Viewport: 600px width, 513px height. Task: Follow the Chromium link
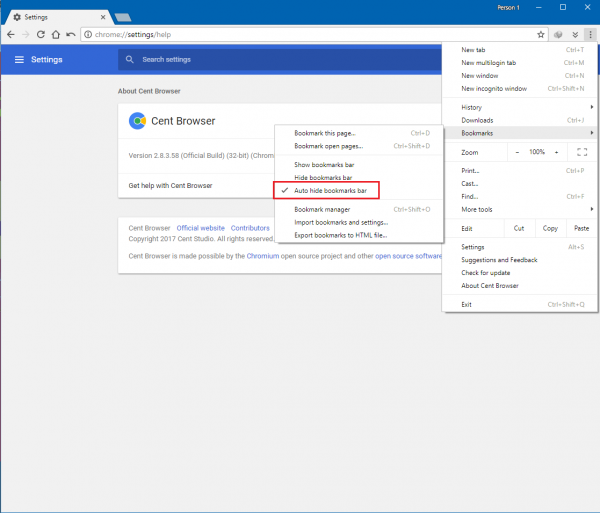tap(263, 256)
